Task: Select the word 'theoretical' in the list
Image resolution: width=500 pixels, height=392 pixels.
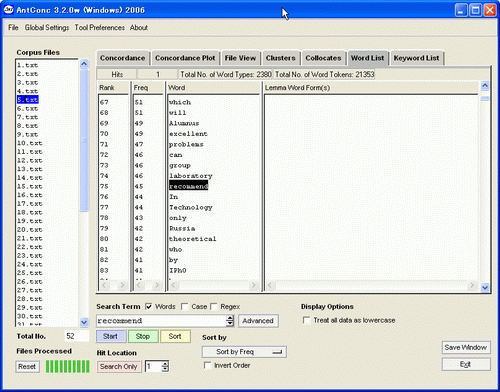Action: [192, 239]
